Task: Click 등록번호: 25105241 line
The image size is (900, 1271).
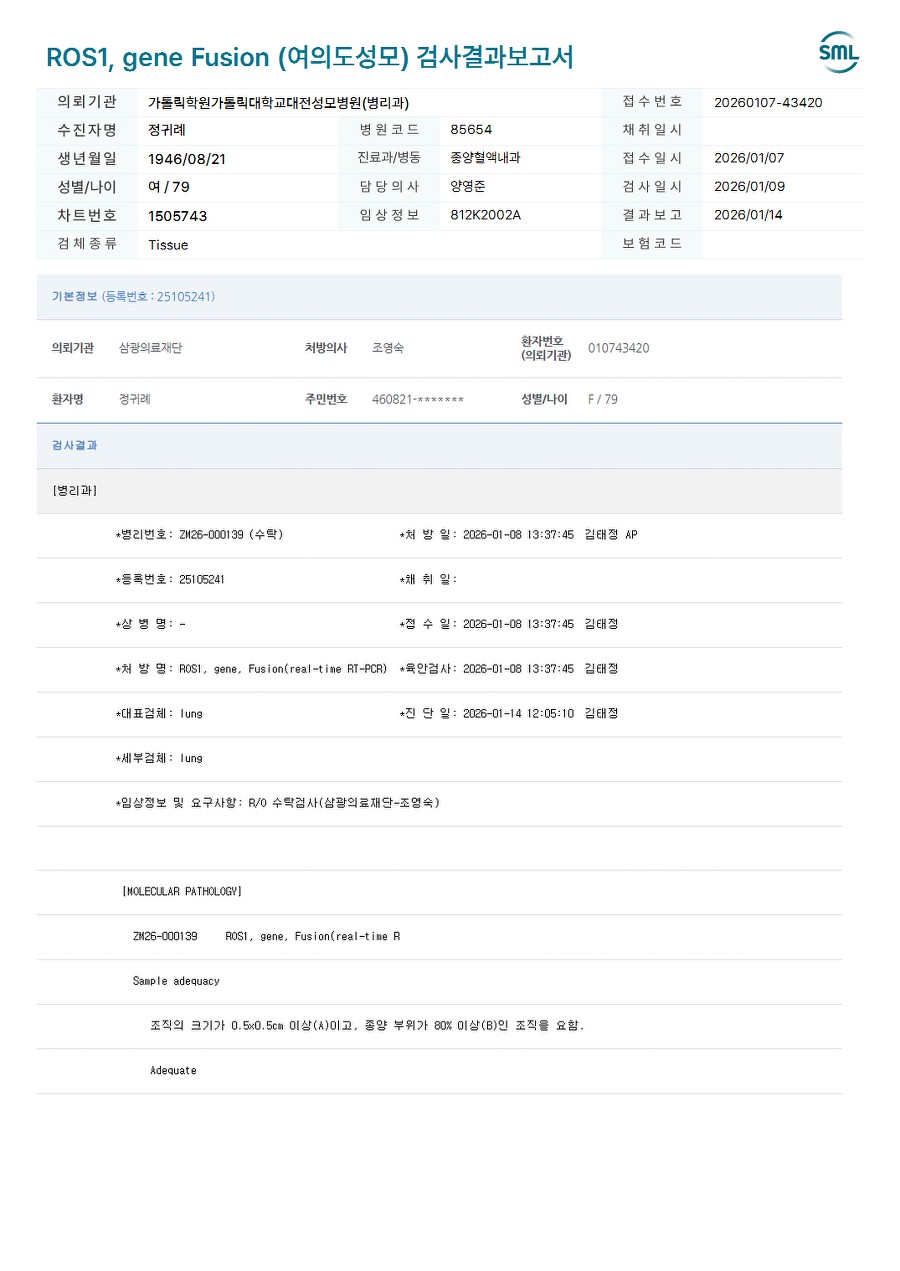Action: pos(170,580)
